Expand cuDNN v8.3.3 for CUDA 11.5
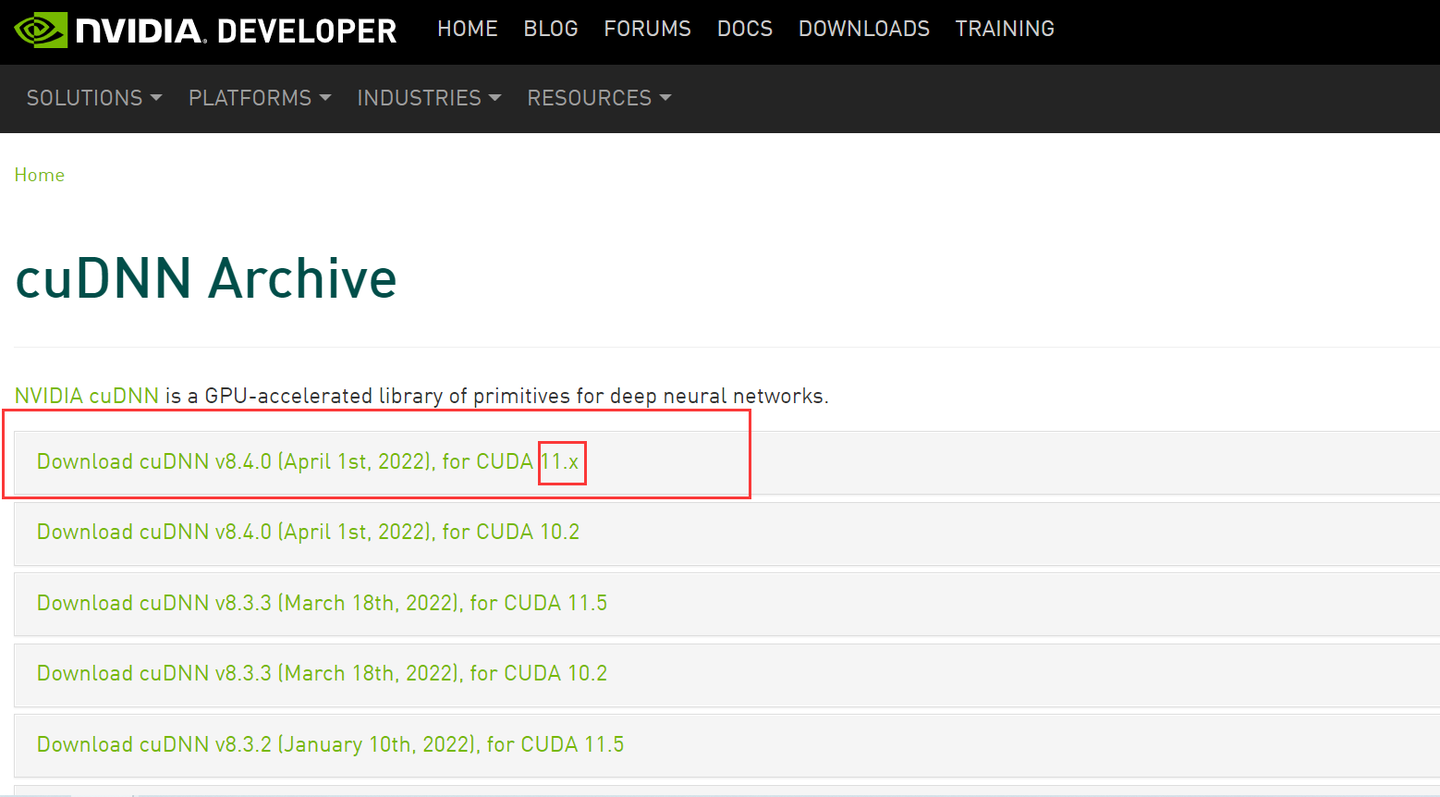Image resolution: width=1440 pixels, height=797 pixels. (x=322, y=603)
